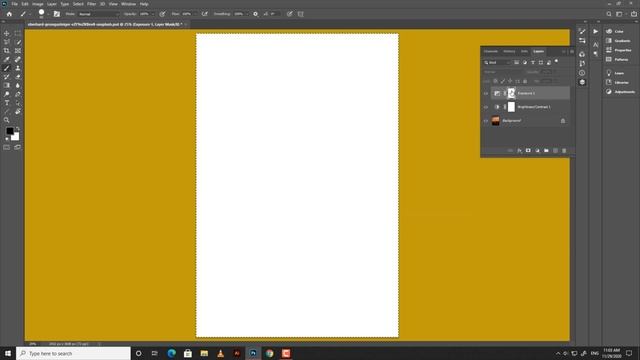Open the layer filter Kind dropdown
Viewport: 640px width, 360px height.
[497, 62]
